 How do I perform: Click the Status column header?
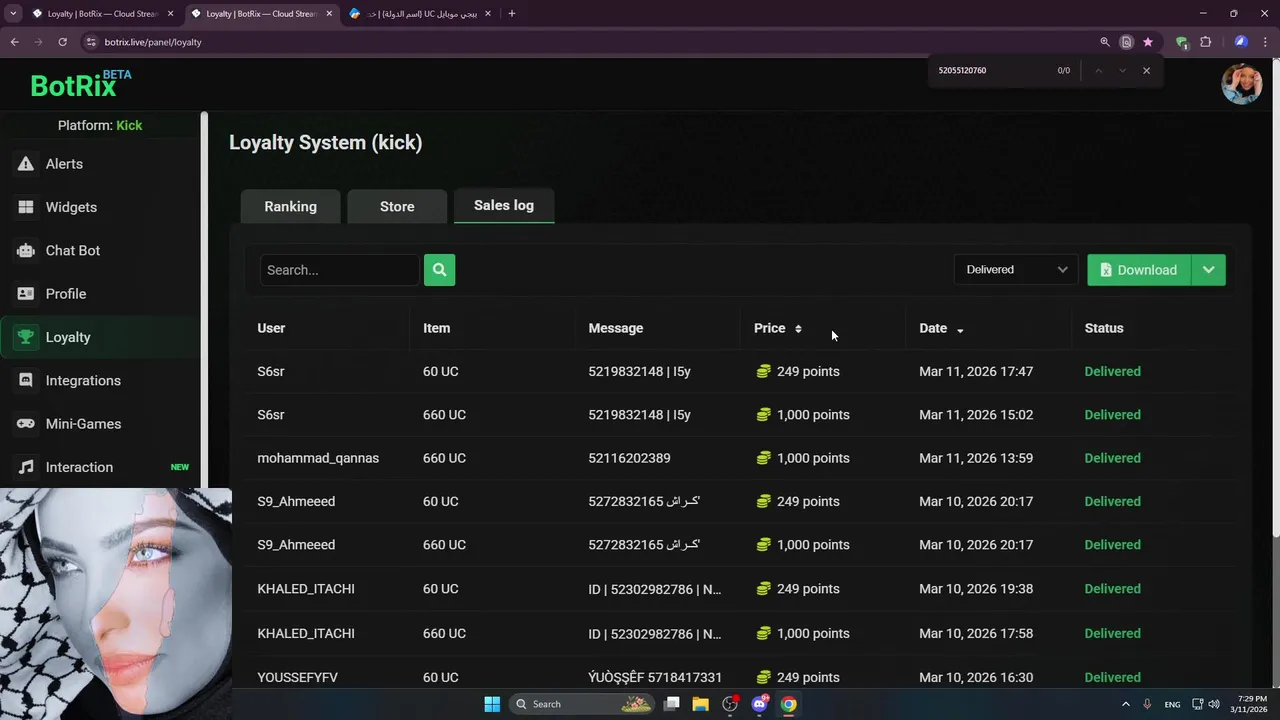pos(1104,328)
